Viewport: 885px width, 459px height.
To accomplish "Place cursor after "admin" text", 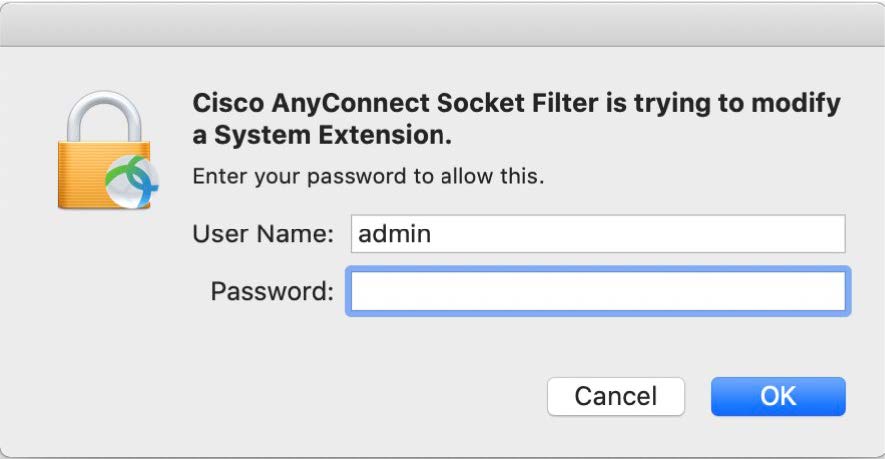I will click(434, 234).
